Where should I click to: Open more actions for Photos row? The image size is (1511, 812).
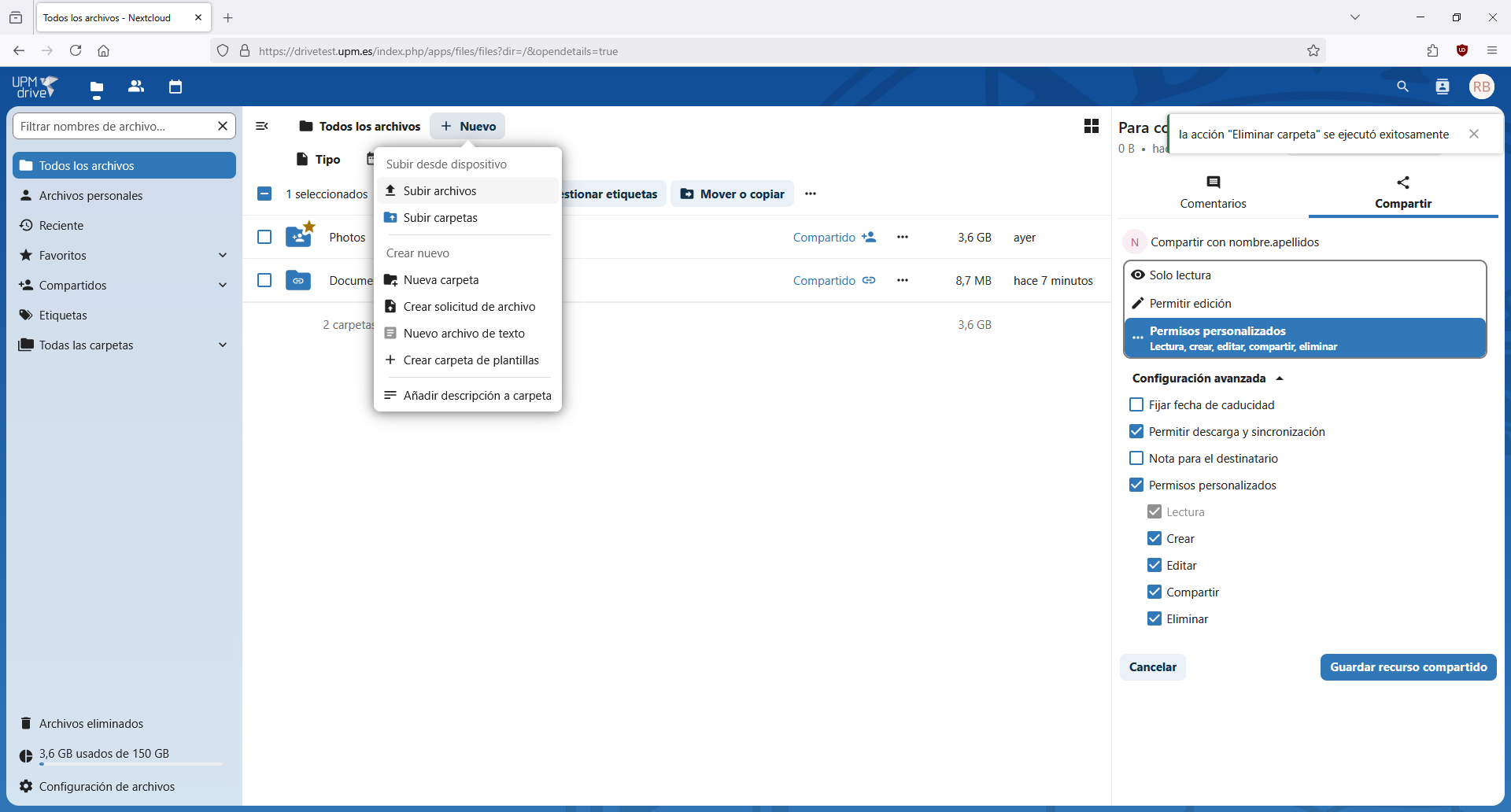click(903, 237)
